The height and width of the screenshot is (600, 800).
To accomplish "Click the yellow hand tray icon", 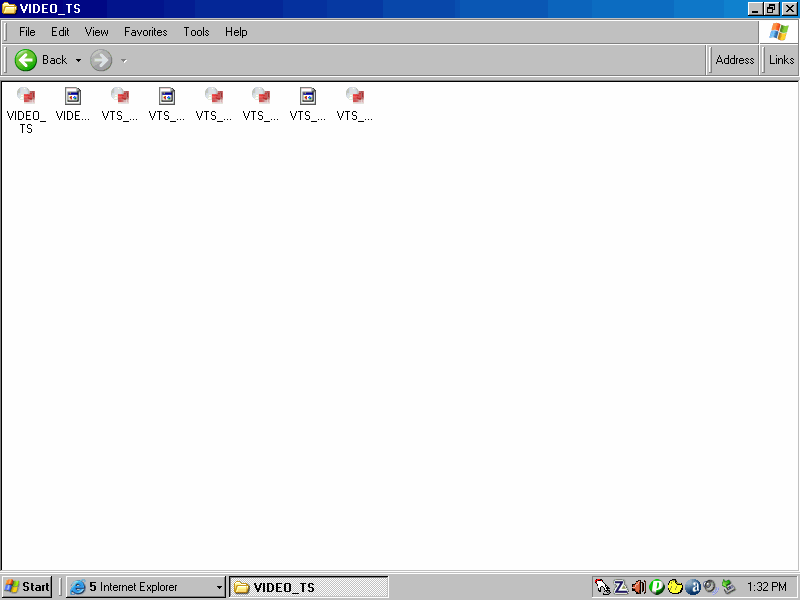I will click(674, 587).
